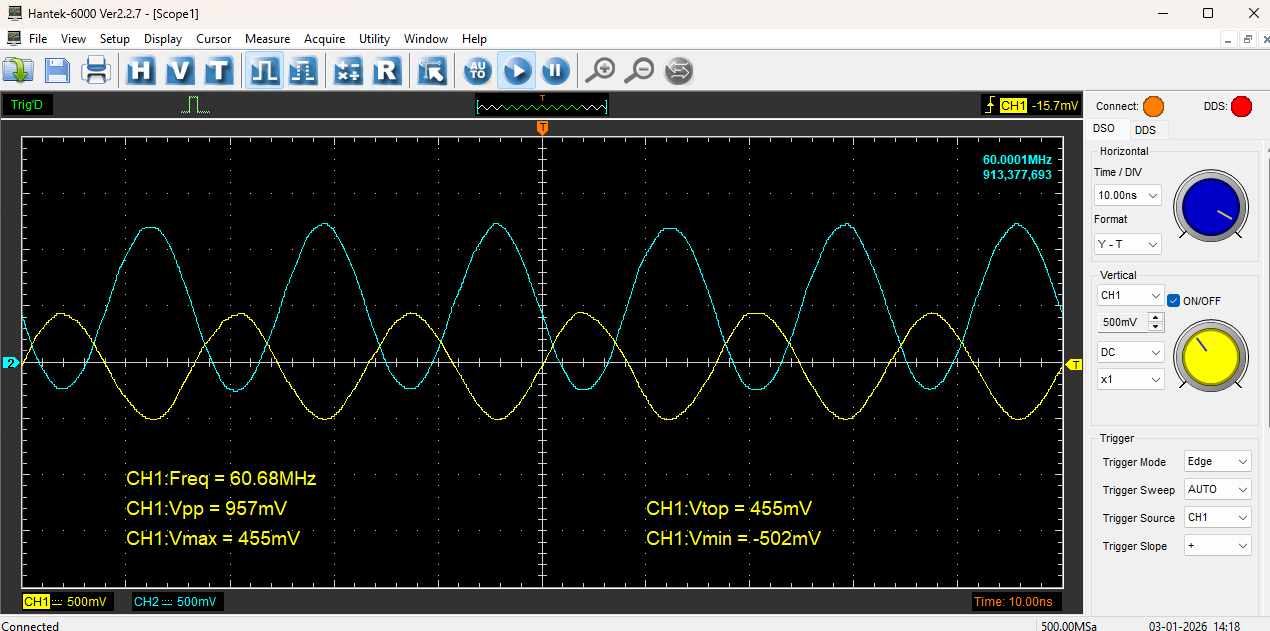This screenshot has width=1270, height=631.
Task: Expand the Trigger Mode Edge dropdown
Action: [1217, 461]
